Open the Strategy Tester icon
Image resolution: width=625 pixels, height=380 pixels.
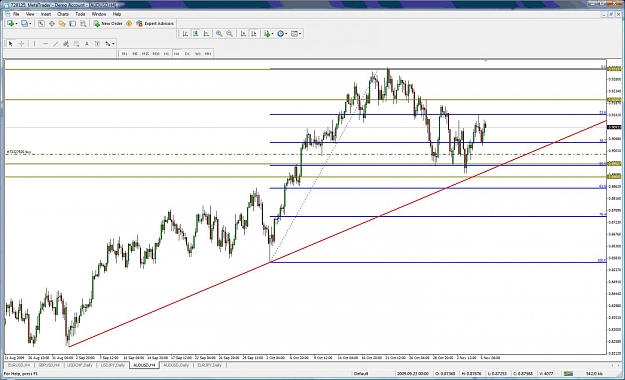click(83, 24)
